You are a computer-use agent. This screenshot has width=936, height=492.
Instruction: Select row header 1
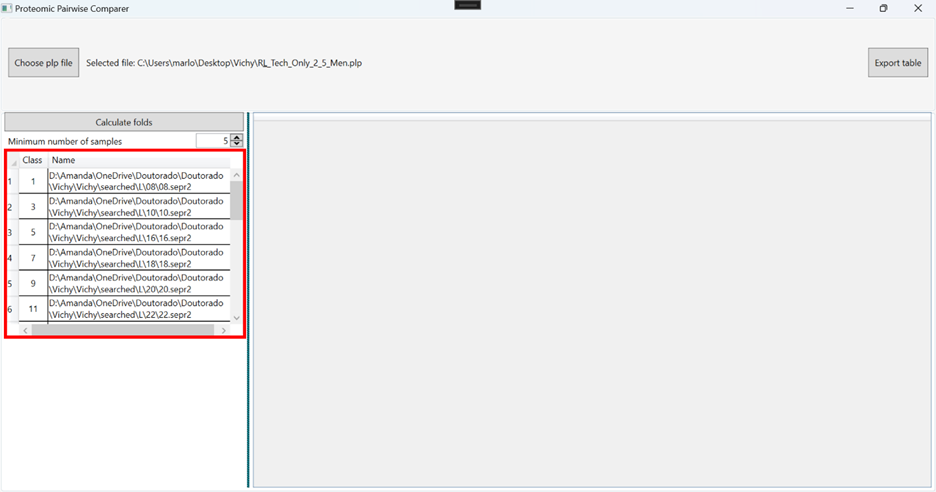(x=13, y=181)
